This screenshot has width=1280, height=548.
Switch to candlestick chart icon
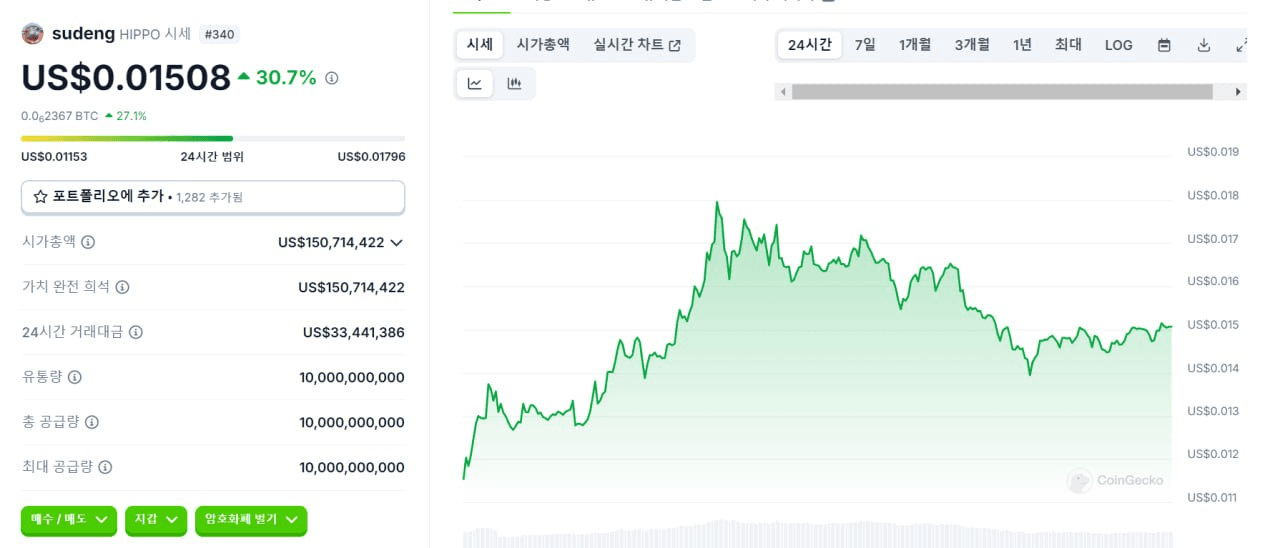pyautogui.click(x=514, y=84)
